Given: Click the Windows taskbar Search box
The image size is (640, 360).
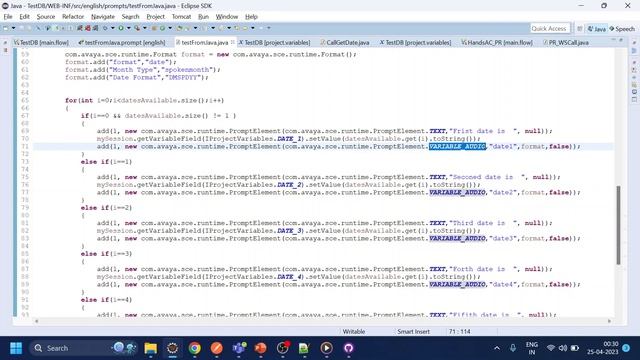Looking at the screenshot, I should click(x=84, y=348).
